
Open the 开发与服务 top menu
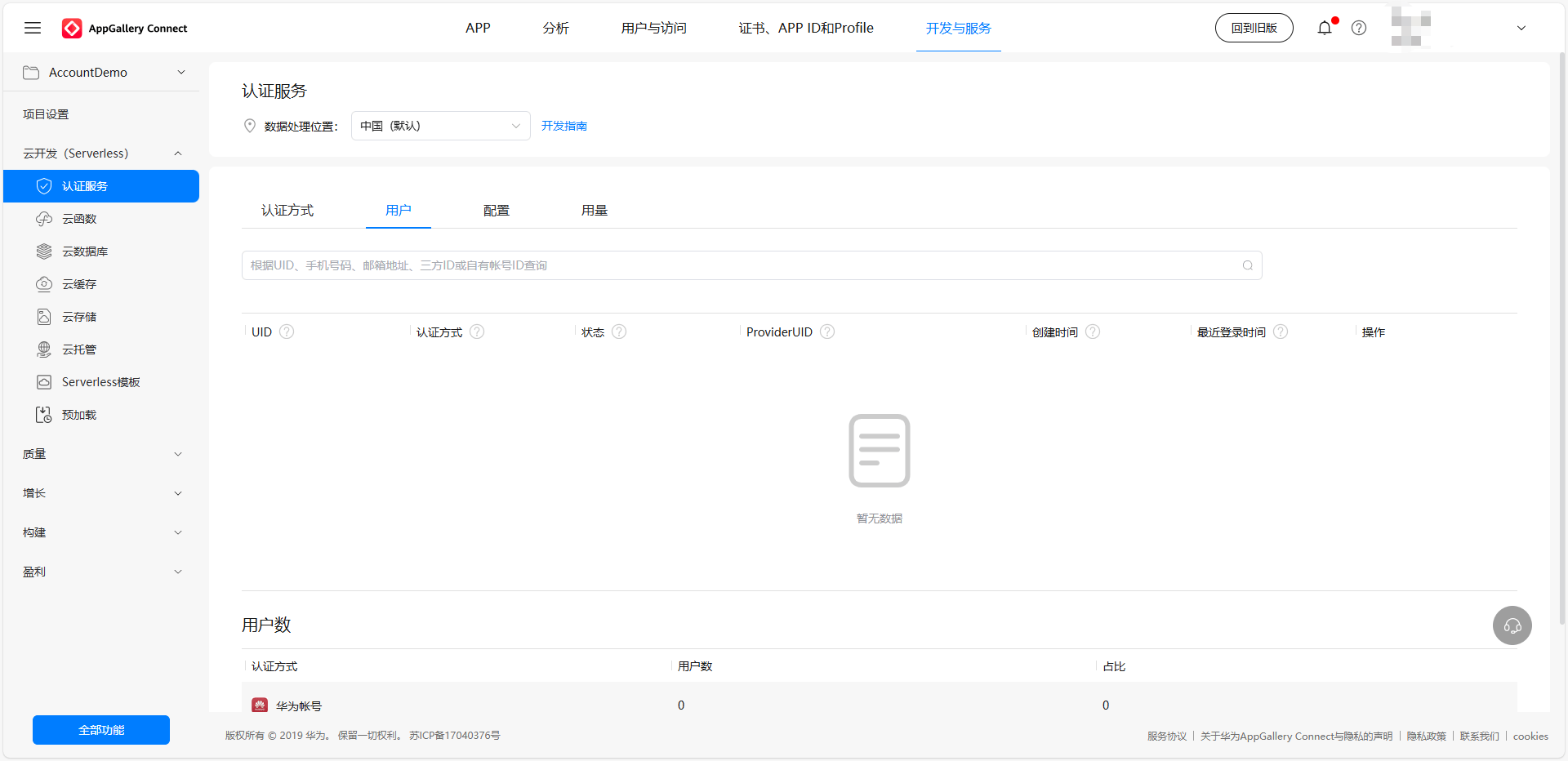(959, 28)
